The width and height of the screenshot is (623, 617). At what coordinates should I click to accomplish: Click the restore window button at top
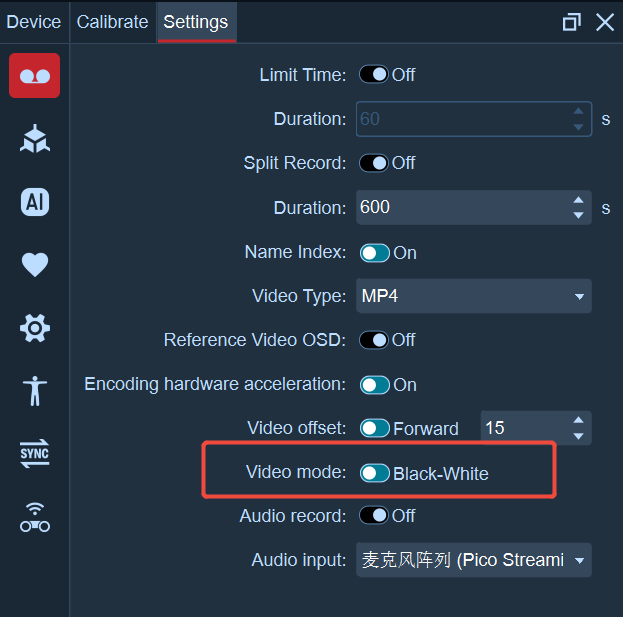pyautogui.click(x=572, y=22)
